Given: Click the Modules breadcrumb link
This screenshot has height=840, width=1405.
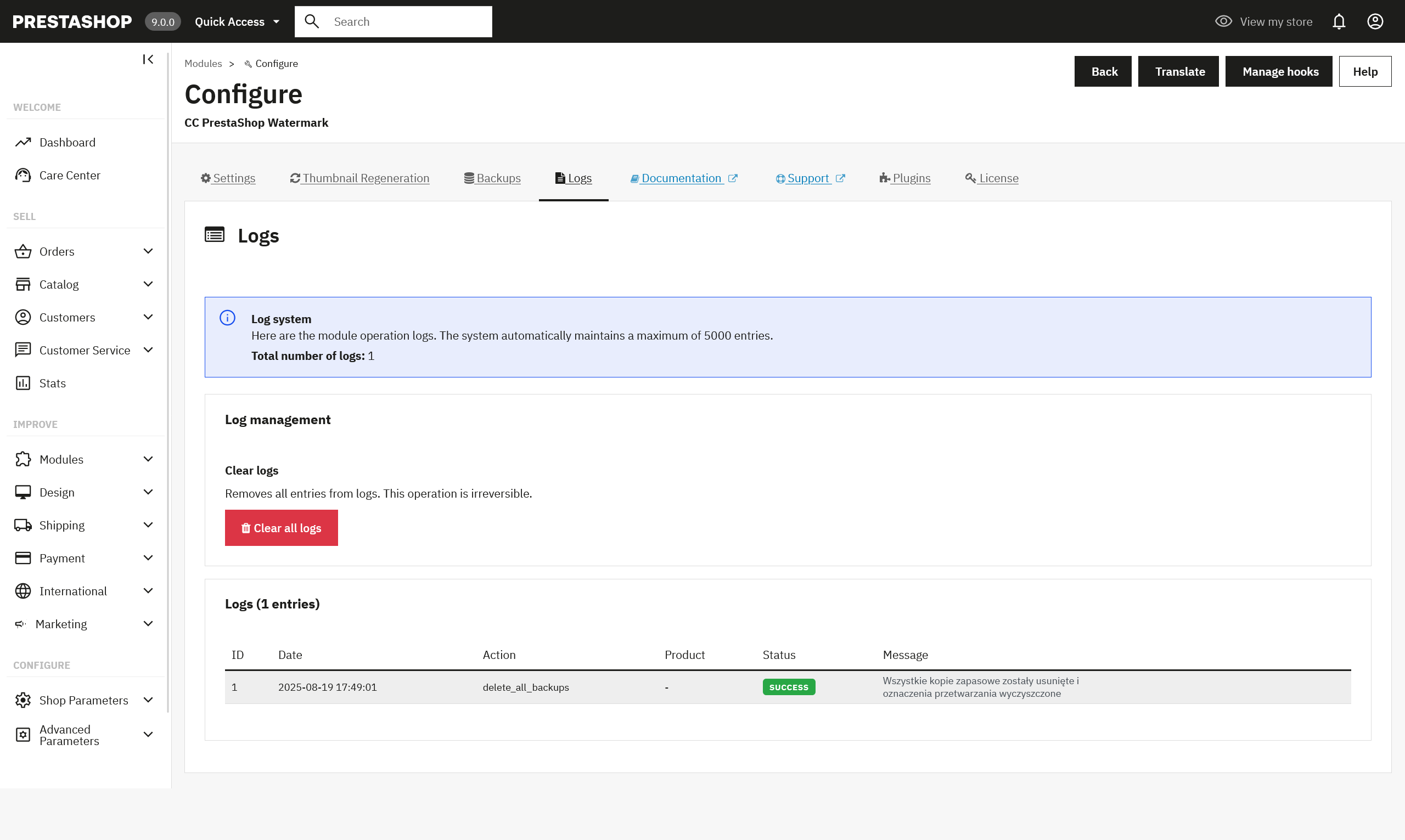Looking at the screenshot, I should tap(203, 64).
